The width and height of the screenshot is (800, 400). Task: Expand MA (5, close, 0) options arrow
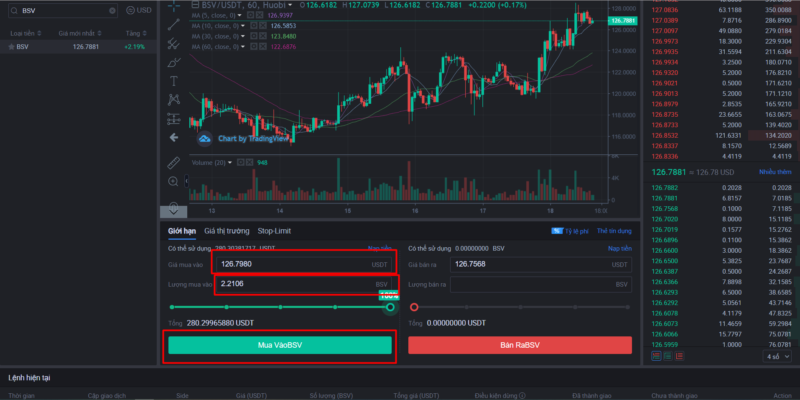click(x=240, y=15)
